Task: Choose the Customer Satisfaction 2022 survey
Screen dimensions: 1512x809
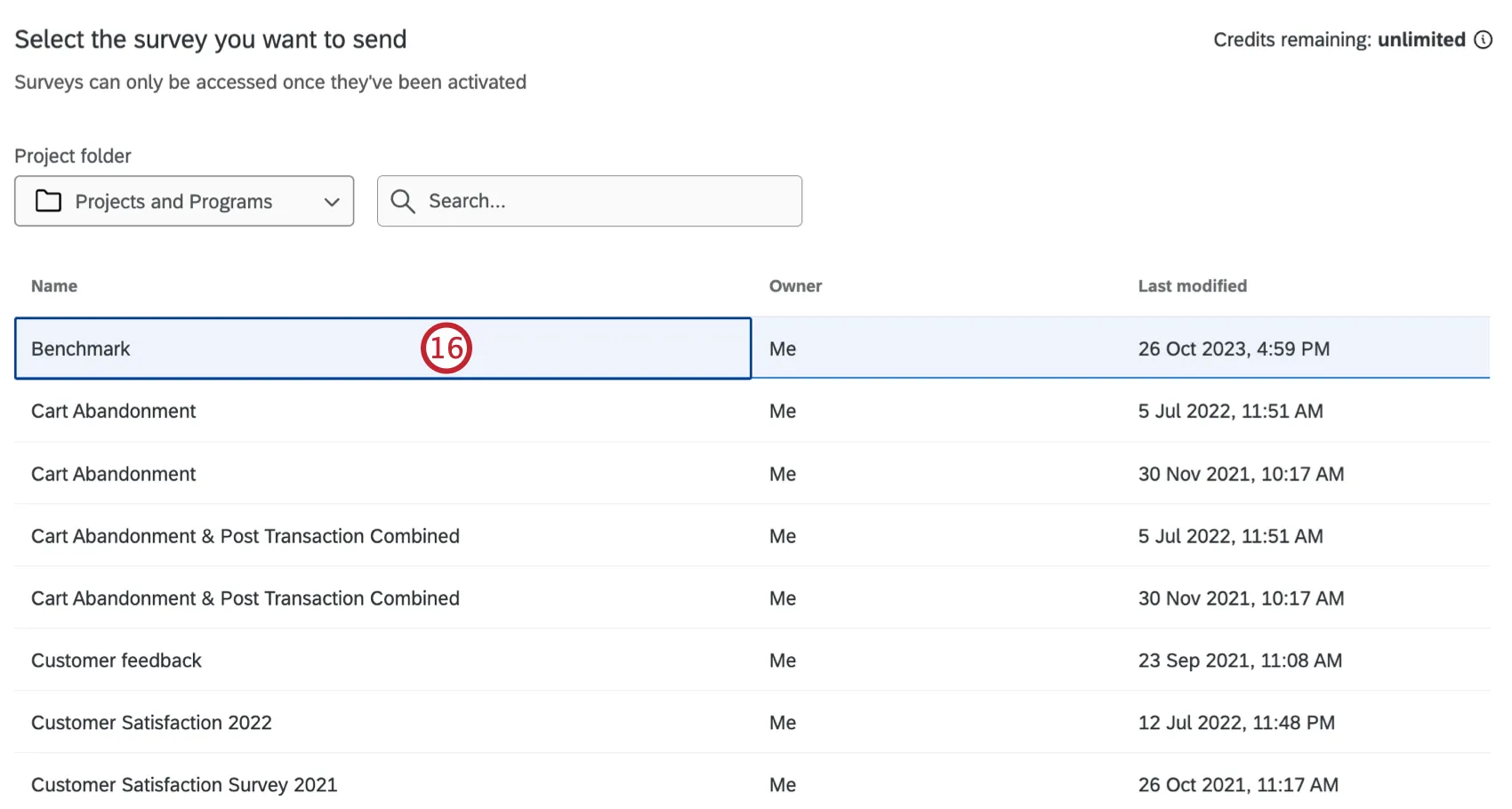Action: pos(151,723)
